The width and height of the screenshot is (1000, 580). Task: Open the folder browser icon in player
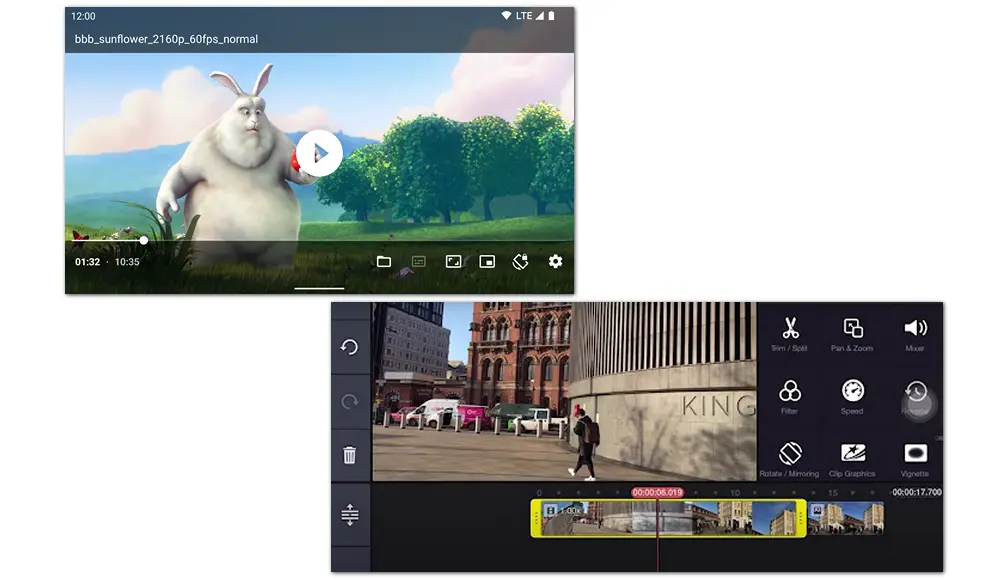point(384,262)
